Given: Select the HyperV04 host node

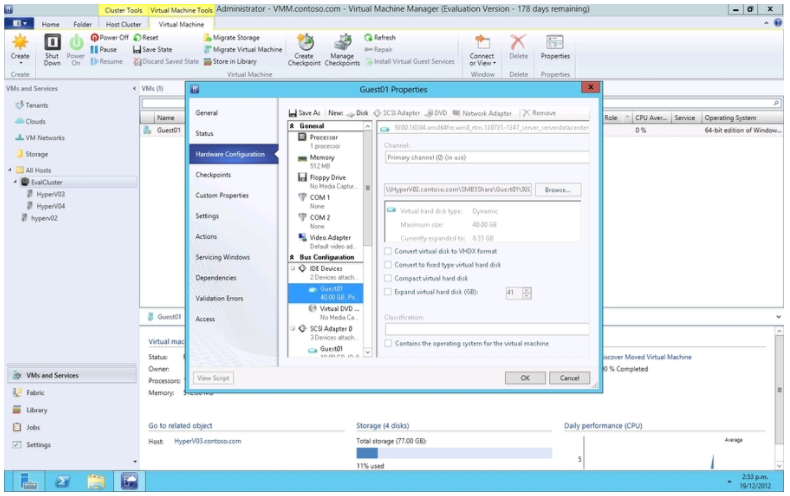Looking at the screenshot, I should [50, 206].
